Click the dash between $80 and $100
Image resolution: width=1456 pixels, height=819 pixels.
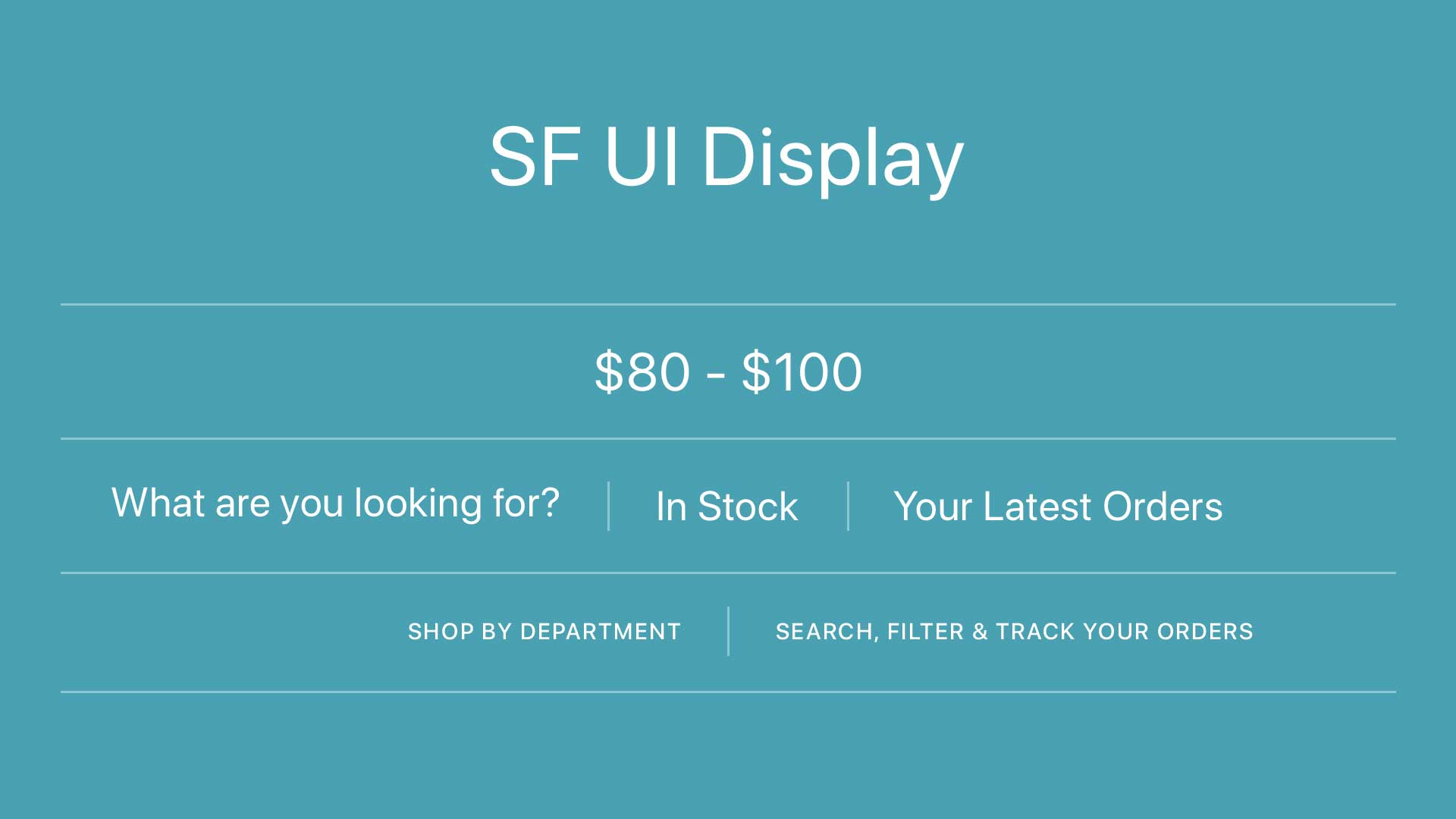pyautogui.click(x=716, y=375)
